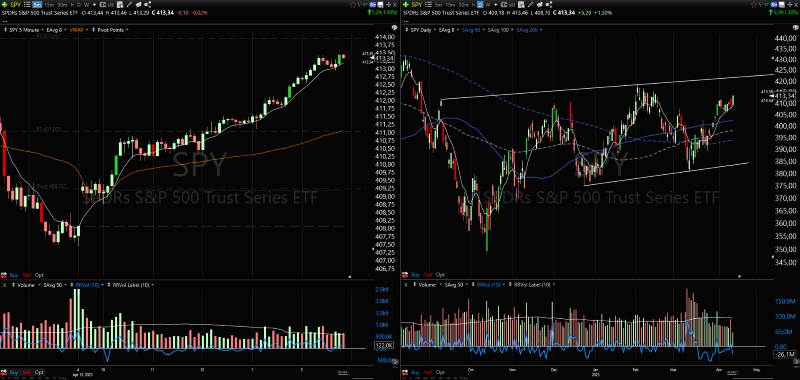Screen dimensions: 800x380
Task: Click the share icon in left chart toolbar
Action: click(147, 5)
